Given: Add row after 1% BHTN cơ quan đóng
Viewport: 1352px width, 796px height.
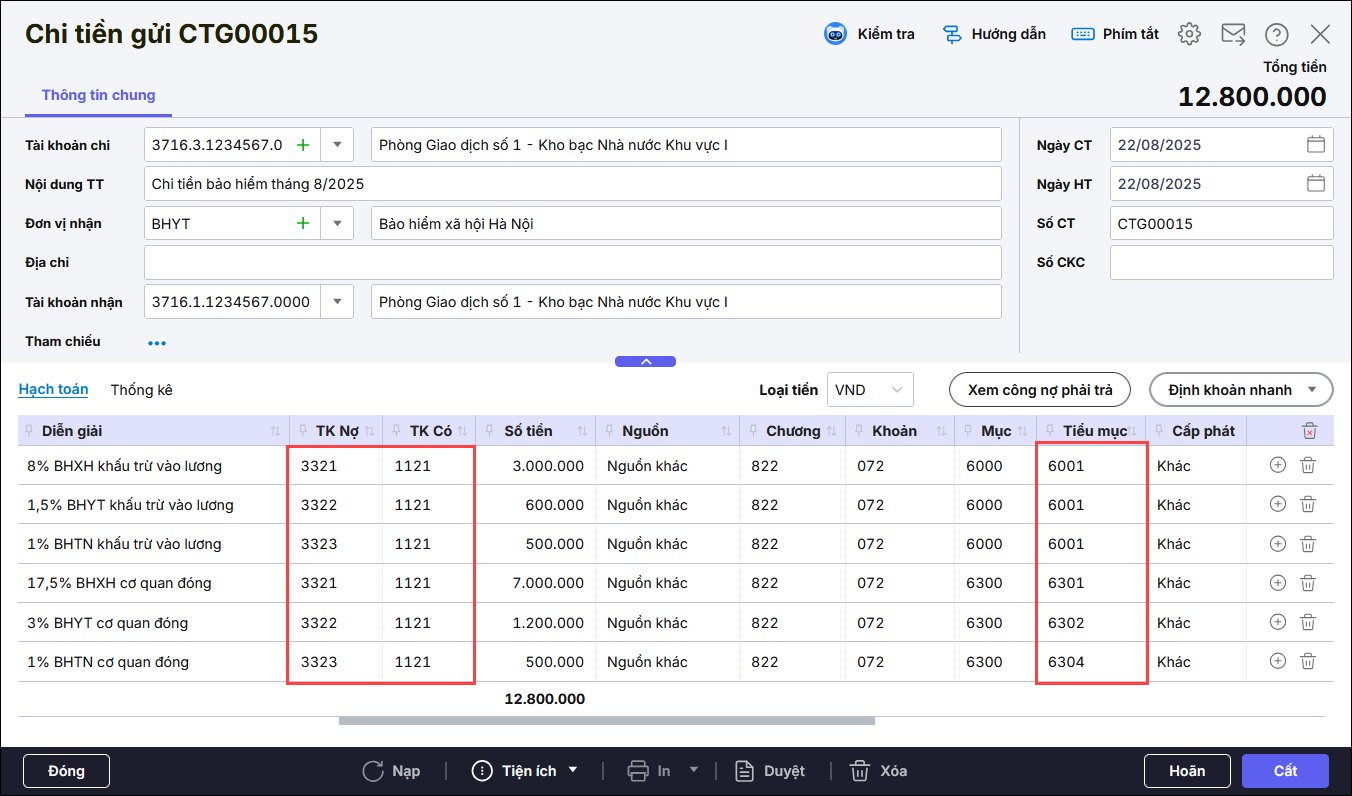Looking at the screenshot, I should [1277, 661].
